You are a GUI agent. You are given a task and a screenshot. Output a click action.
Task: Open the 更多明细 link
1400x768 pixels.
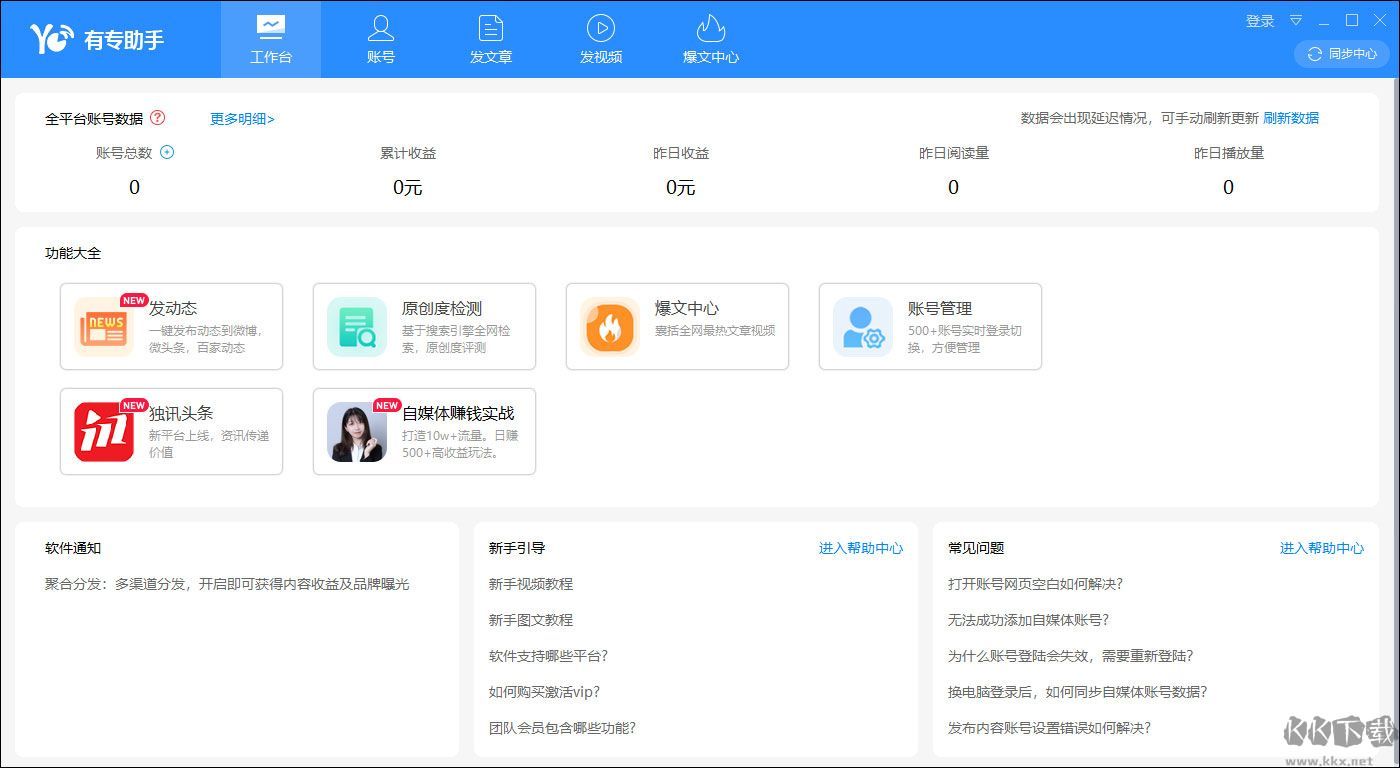click(242, 119)
